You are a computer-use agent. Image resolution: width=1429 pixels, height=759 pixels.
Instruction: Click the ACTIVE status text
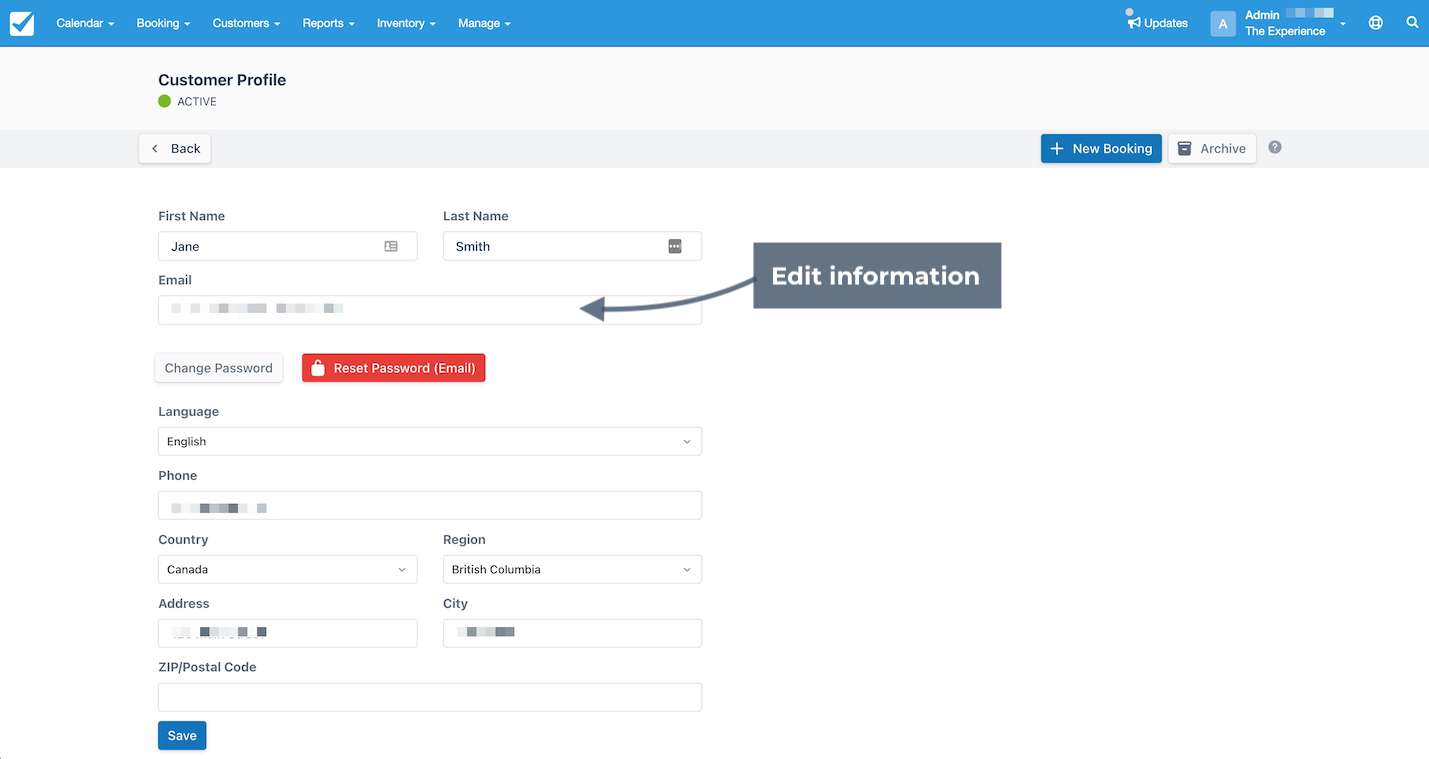[x=197, y=102]
